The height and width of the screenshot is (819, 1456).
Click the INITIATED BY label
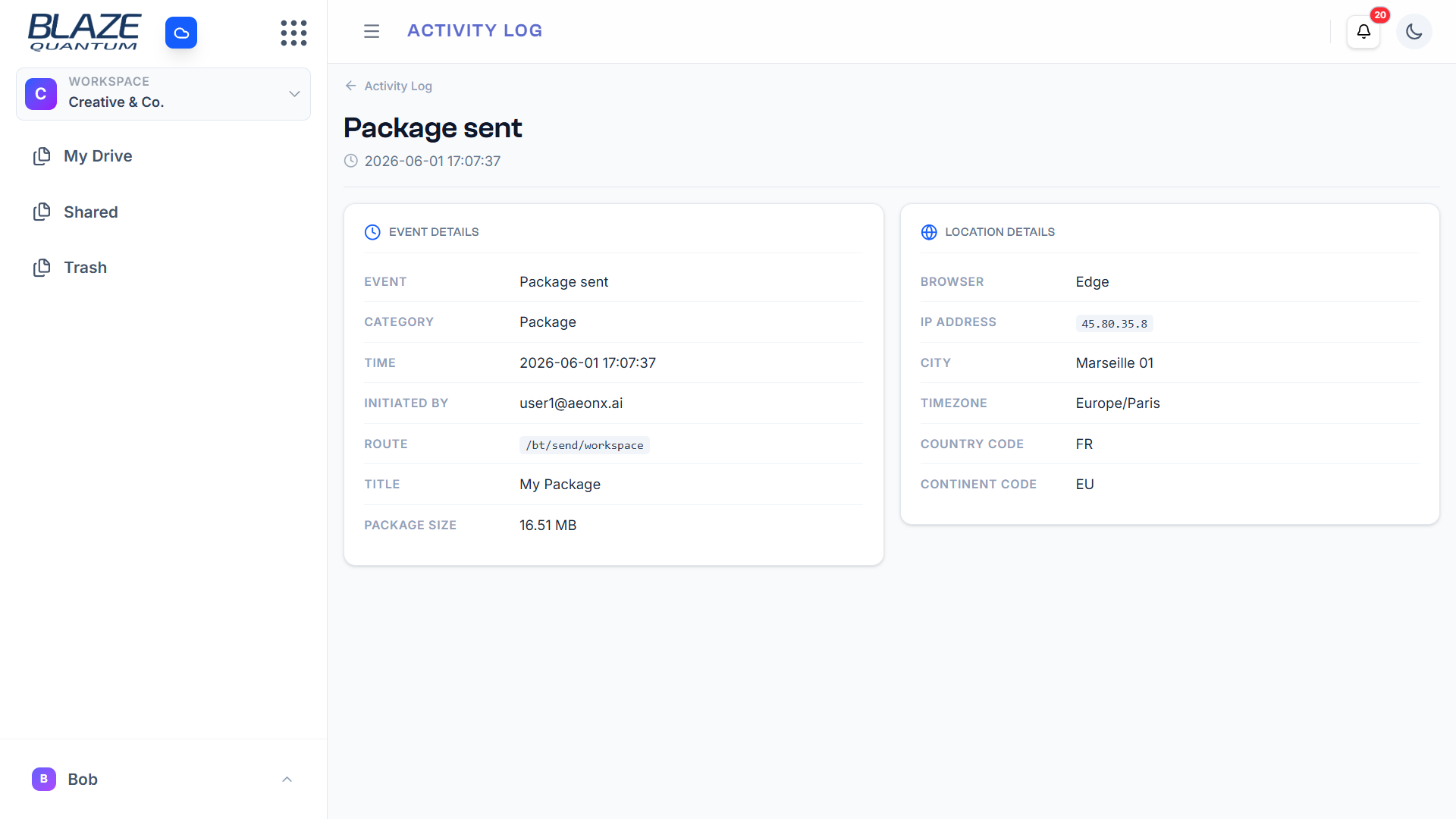coord(406,403)
